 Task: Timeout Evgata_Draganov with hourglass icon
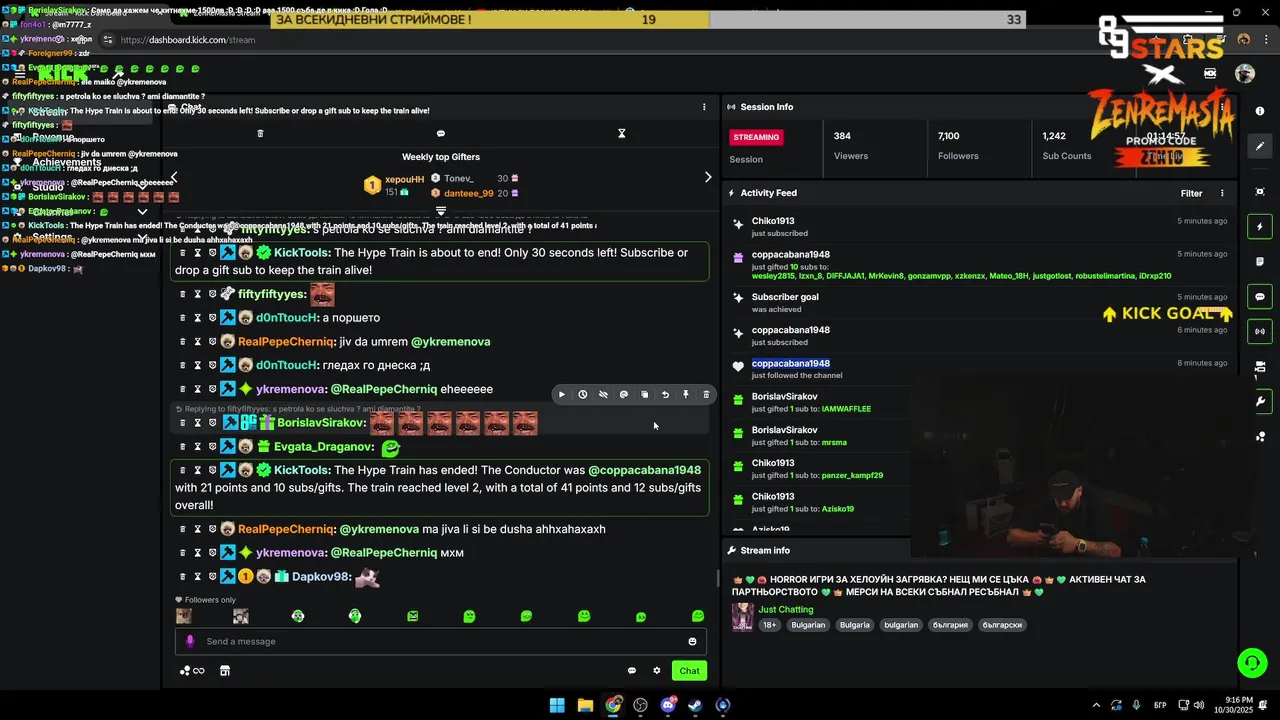click(197, 447)
